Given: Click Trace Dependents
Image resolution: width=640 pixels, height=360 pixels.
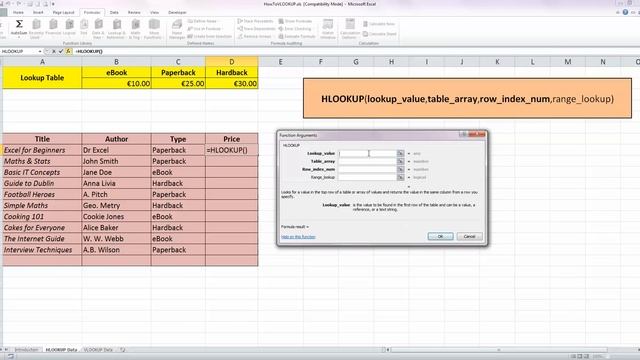Looking at the screenshot, I should [256, 29].
